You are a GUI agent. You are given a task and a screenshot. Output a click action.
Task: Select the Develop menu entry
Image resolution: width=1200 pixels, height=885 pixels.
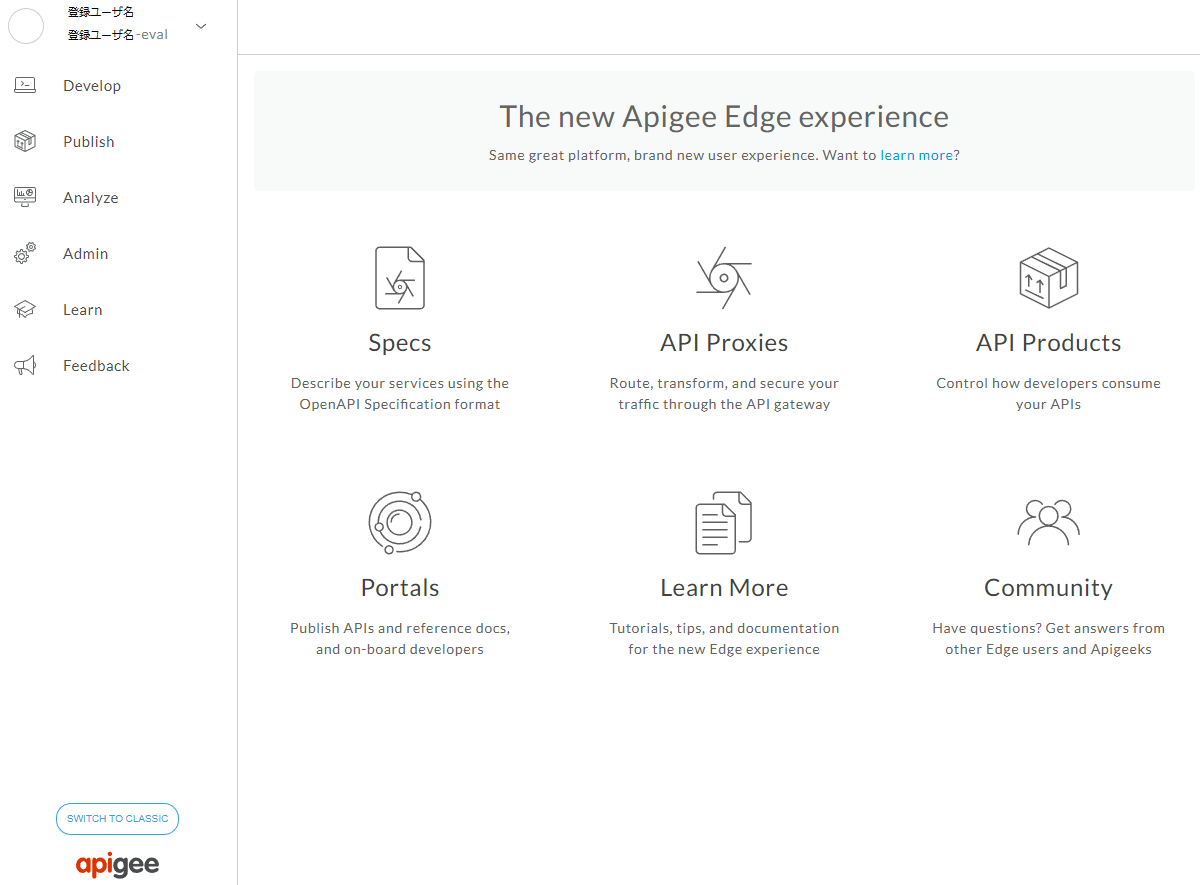pos(92,85)
